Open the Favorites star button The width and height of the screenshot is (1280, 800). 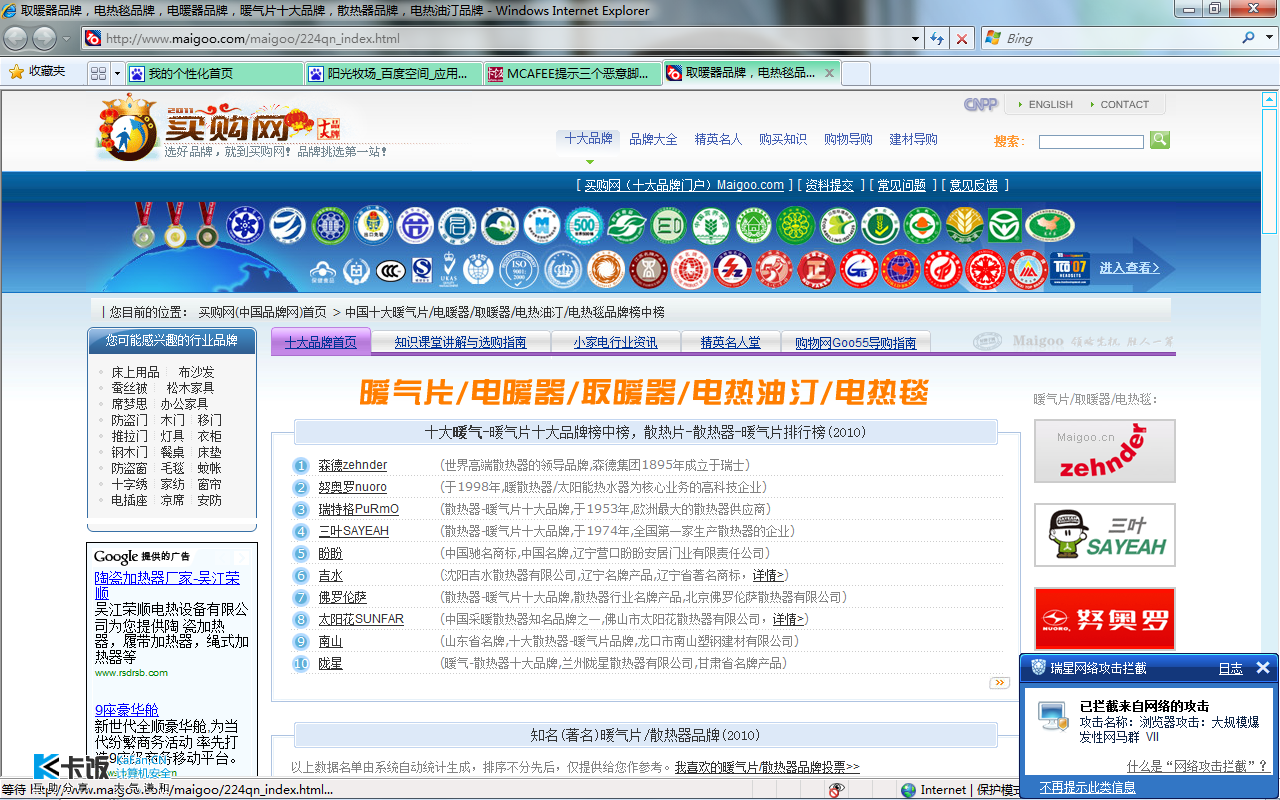(38, 72)
